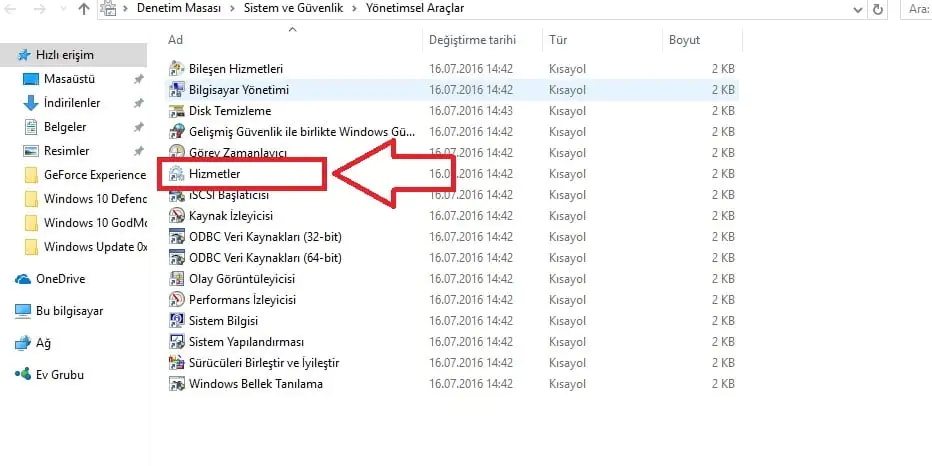Expand the chevron after Sistem ve Güvenlik
This screenshot has width=932, height=466.
[x=354, y=8]
